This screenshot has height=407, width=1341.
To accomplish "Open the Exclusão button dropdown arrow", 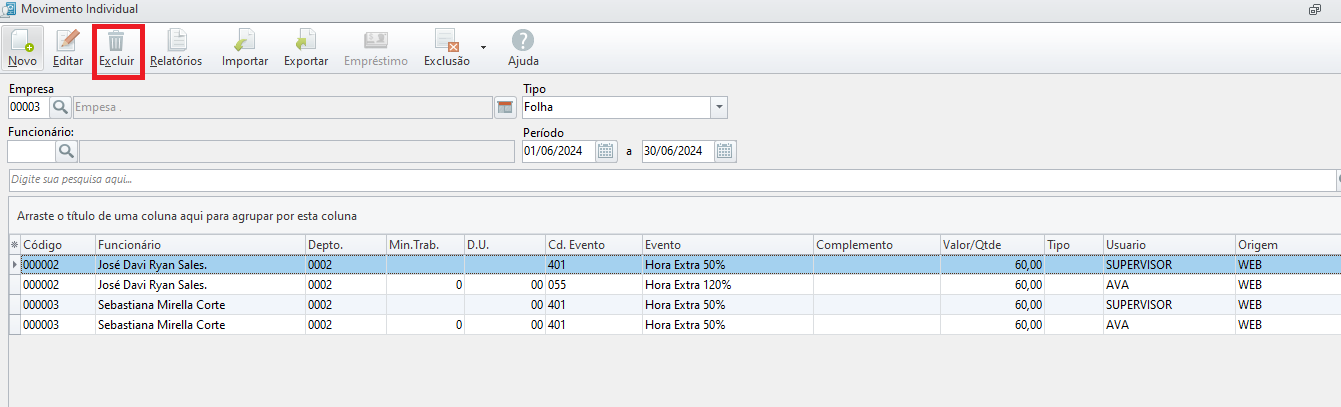I will pyautogui.click(x=483, y=47).
